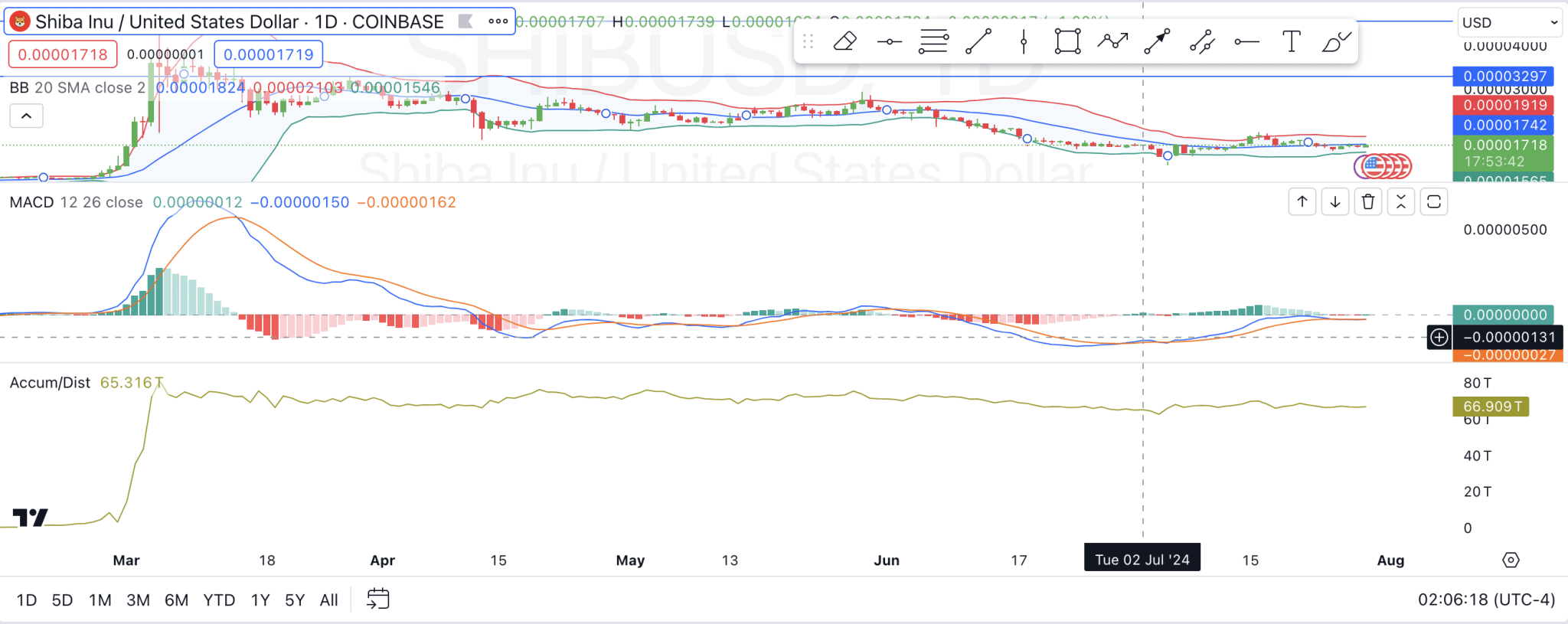
Task: Select the Arrow line tool
Action: point(1157,41)
